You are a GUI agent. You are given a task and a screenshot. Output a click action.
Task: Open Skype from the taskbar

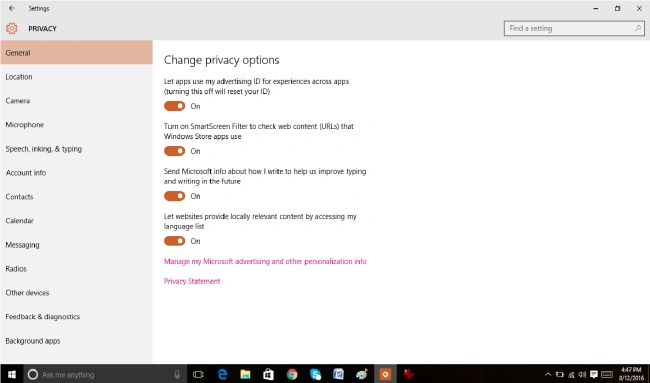click(x=315, y=374)
